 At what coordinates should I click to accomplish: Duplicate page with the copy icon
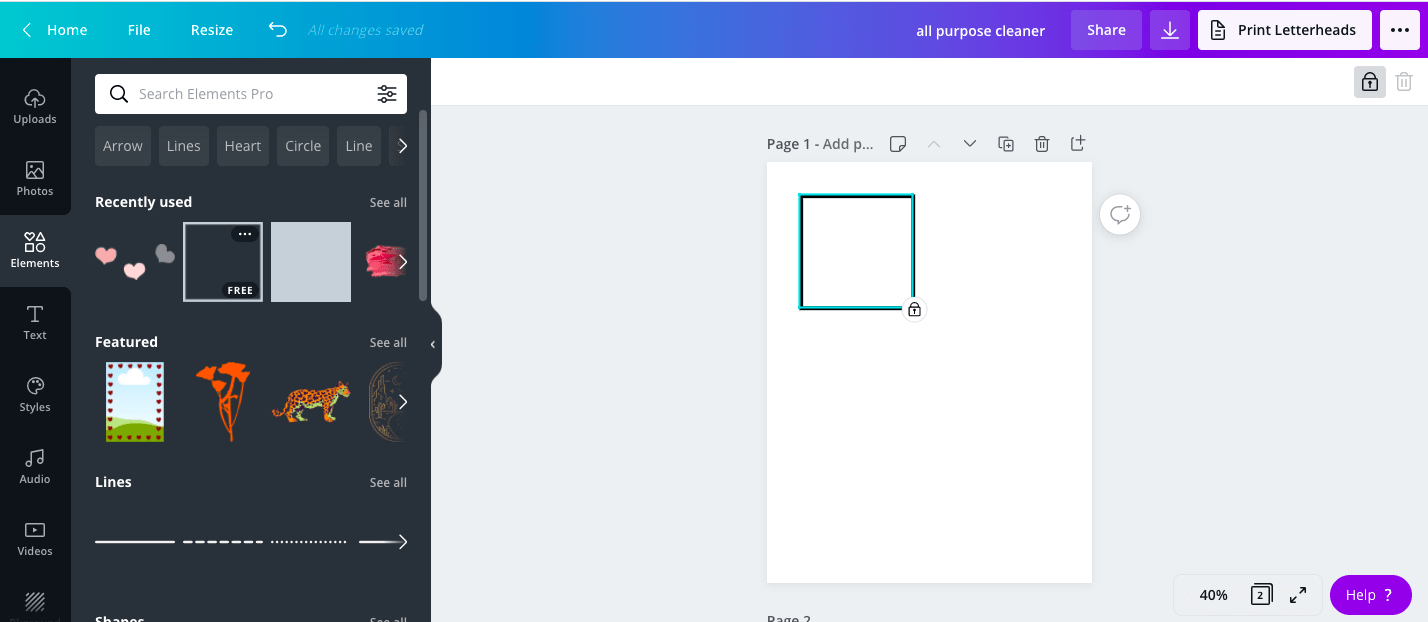tap(1006, 144)
